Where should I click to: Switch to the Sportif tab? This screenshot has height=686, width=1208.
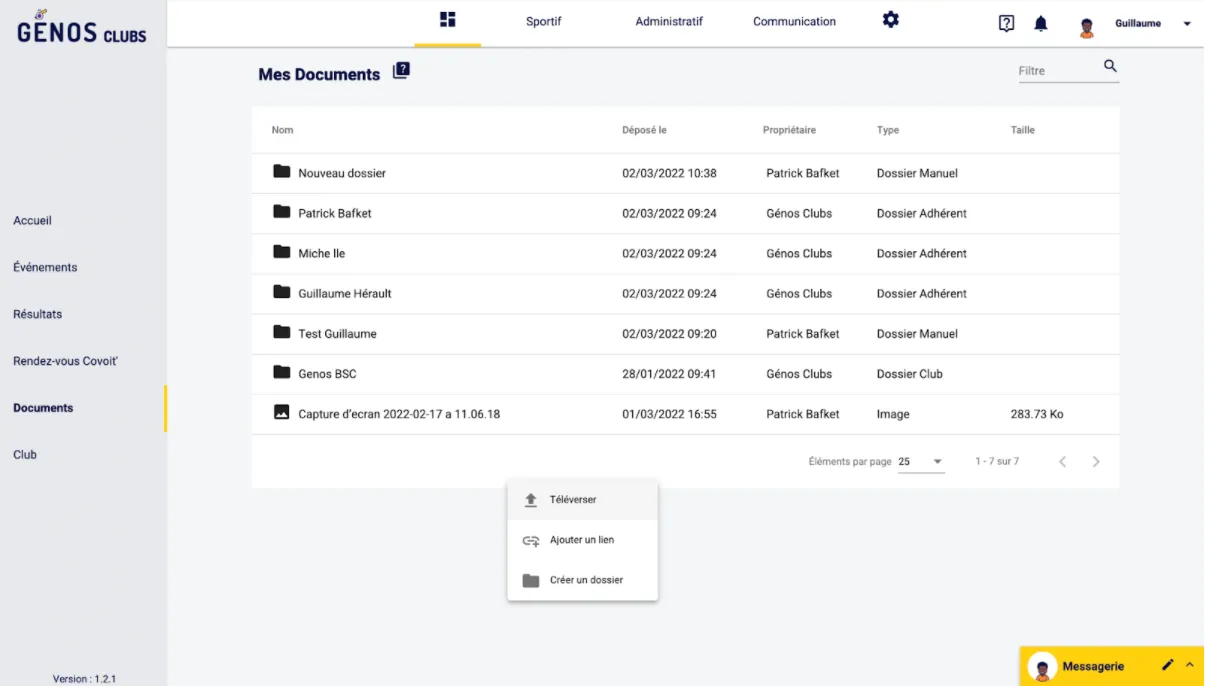[543, 22]
